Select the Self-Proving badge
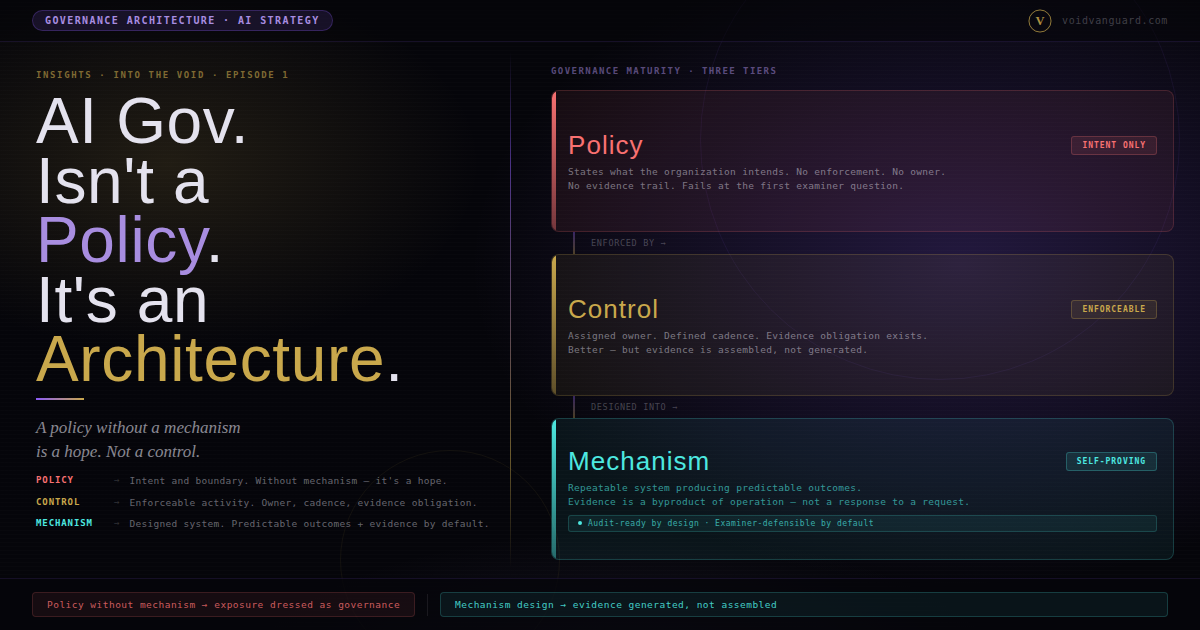 [x=1111, y=461]
